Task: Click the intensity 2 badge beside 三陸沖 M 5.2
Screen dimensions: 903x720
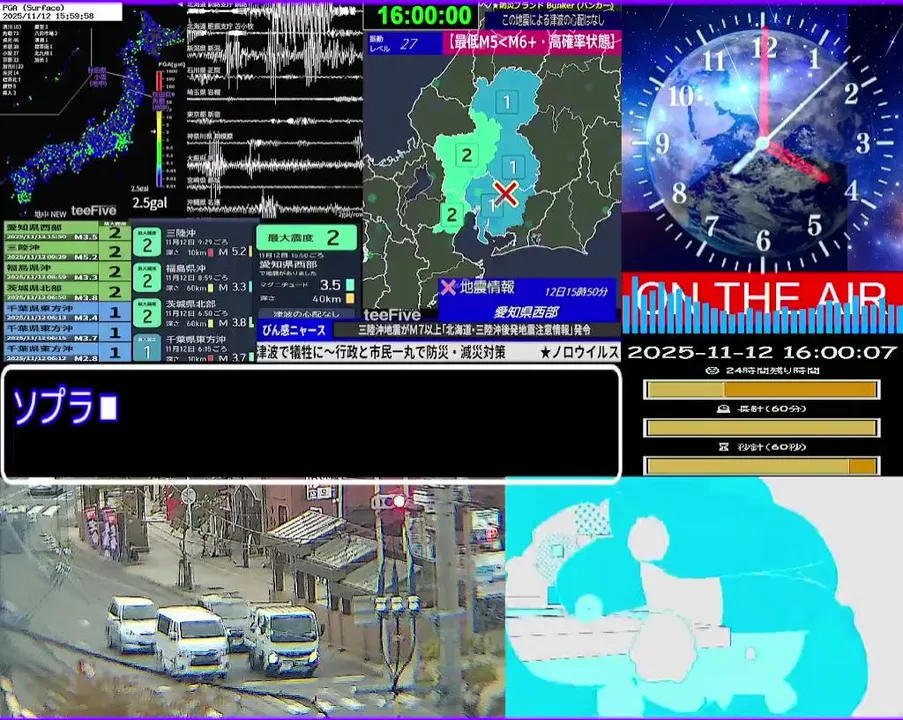Action: coord(147,244)
